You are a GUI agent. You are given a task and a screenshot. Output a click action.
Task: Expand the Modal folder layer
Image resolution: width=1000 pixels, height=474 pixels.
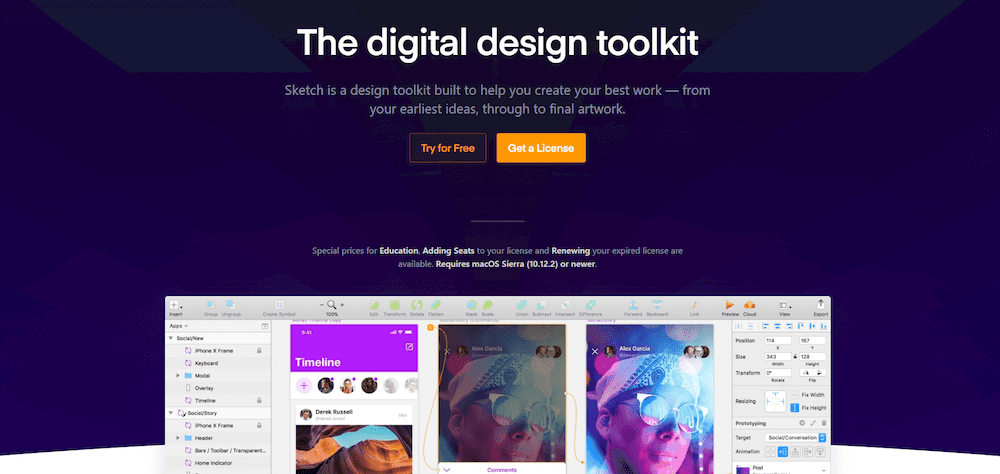tap(178, 376)
